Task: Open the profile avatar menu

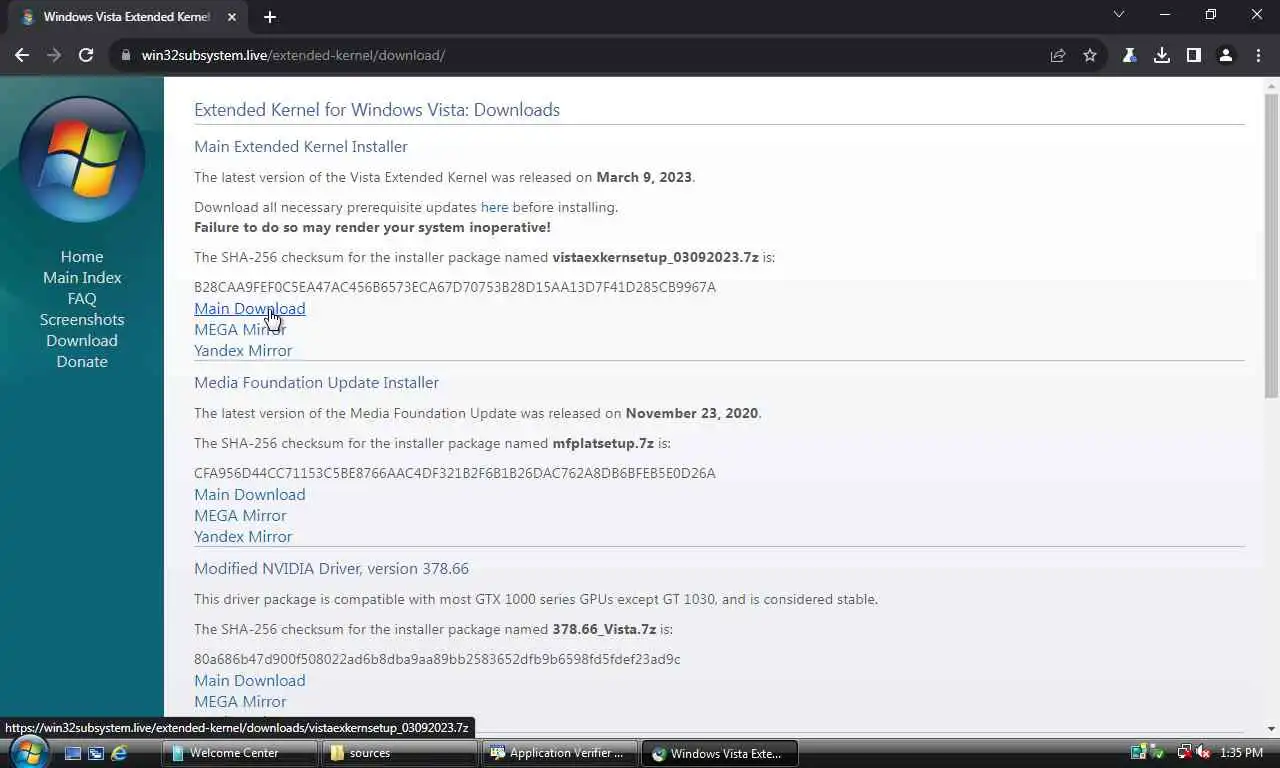Action: (x=1226, y=55)
